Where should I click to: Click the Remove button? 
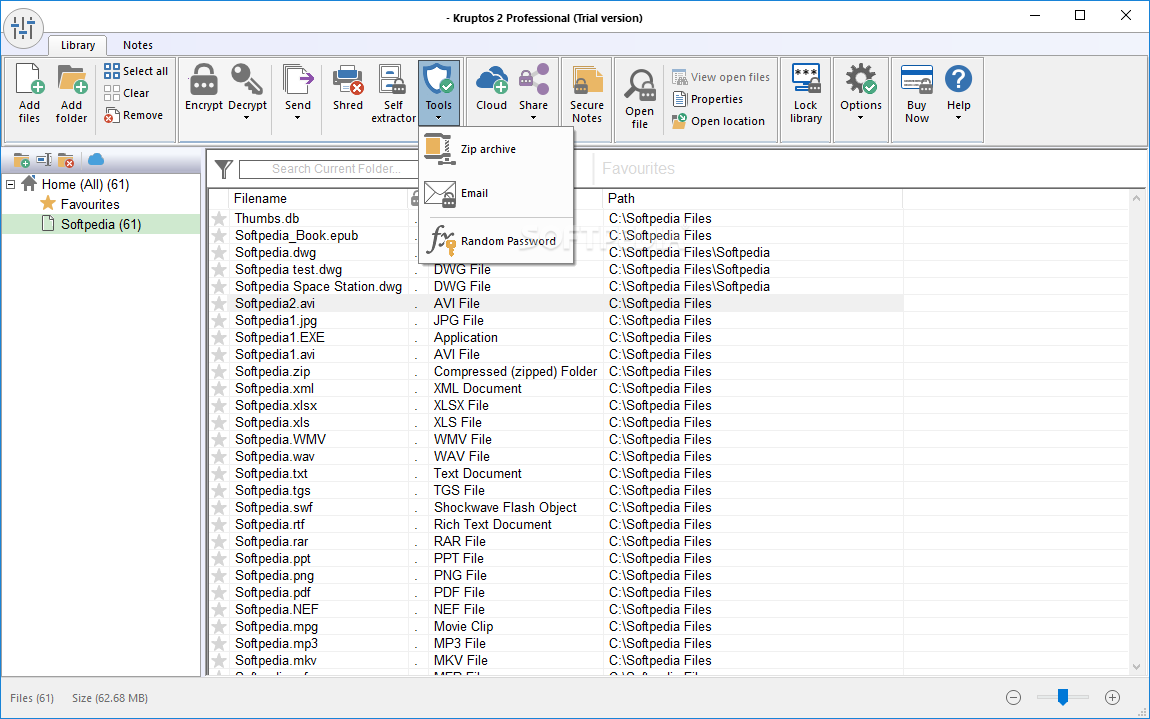(x=133, y=115)
